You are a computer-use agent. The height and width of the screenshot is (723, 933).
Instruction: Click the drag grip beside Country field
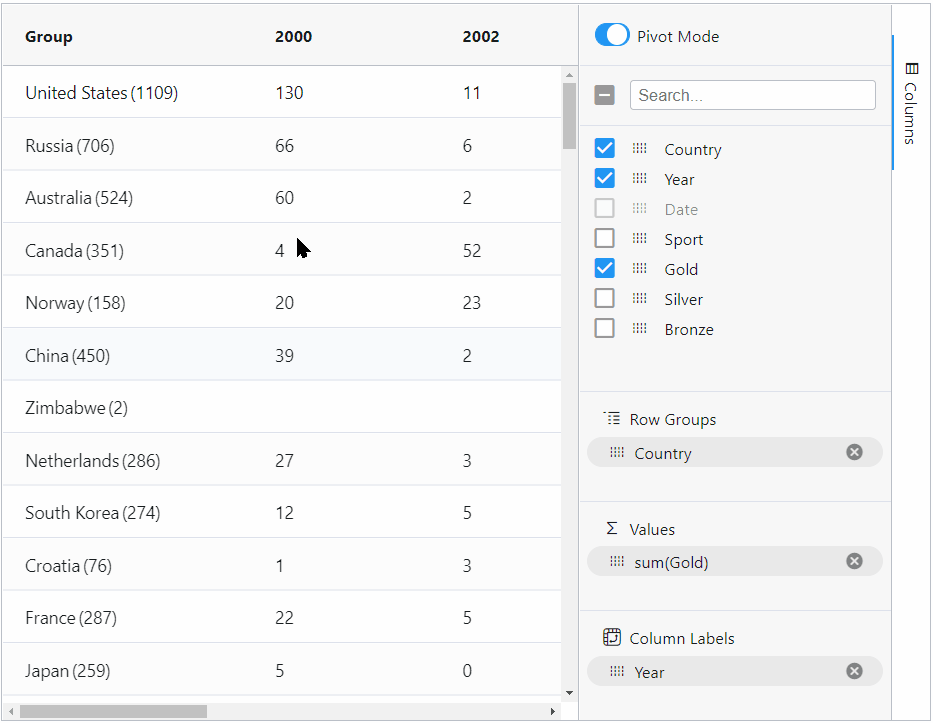tap(639, 148)
